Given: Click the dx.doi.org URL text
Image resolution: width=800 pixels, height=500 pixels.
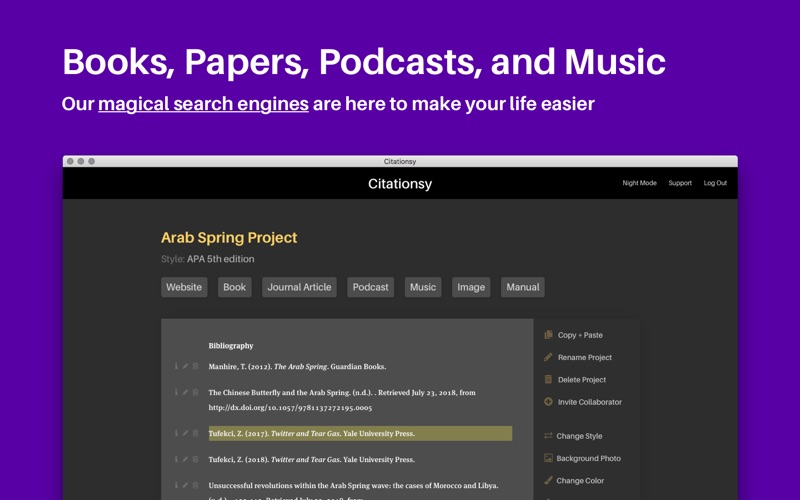Looking at the screenshot, I should 290,408.
